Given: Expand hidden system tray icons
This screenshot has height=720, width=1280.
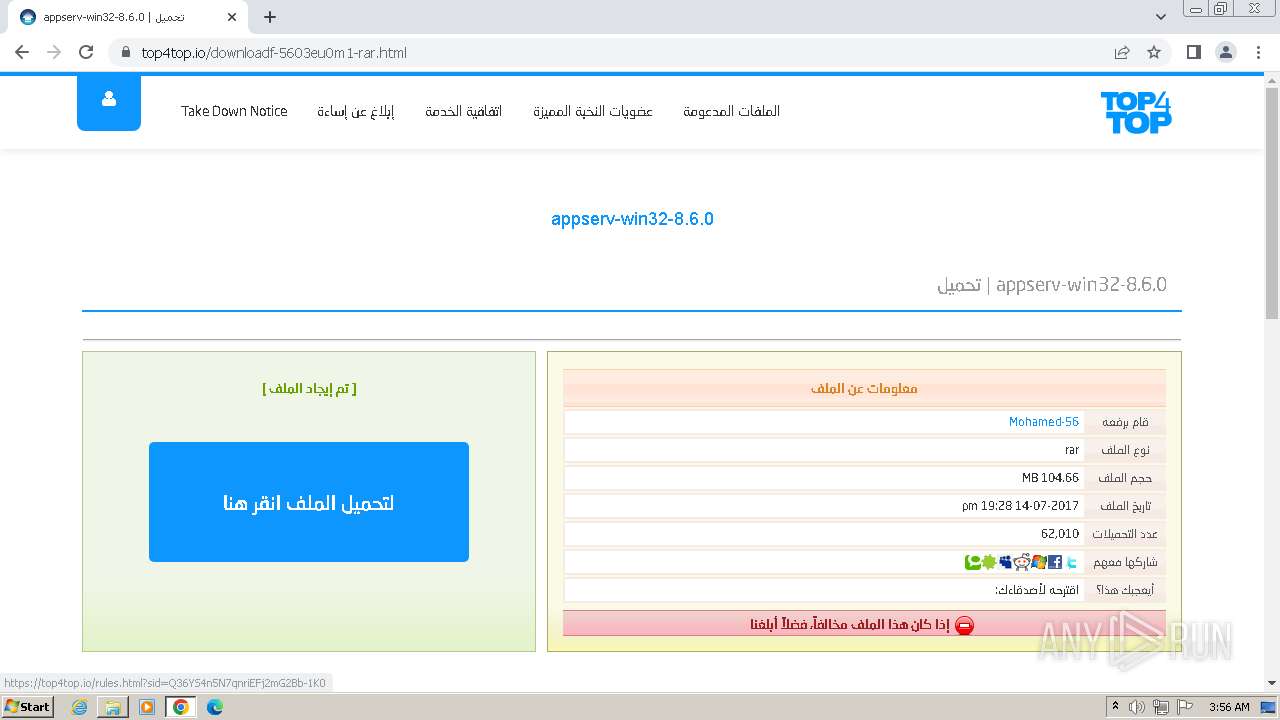Looking at the screenshot, I should (1116, 707).
